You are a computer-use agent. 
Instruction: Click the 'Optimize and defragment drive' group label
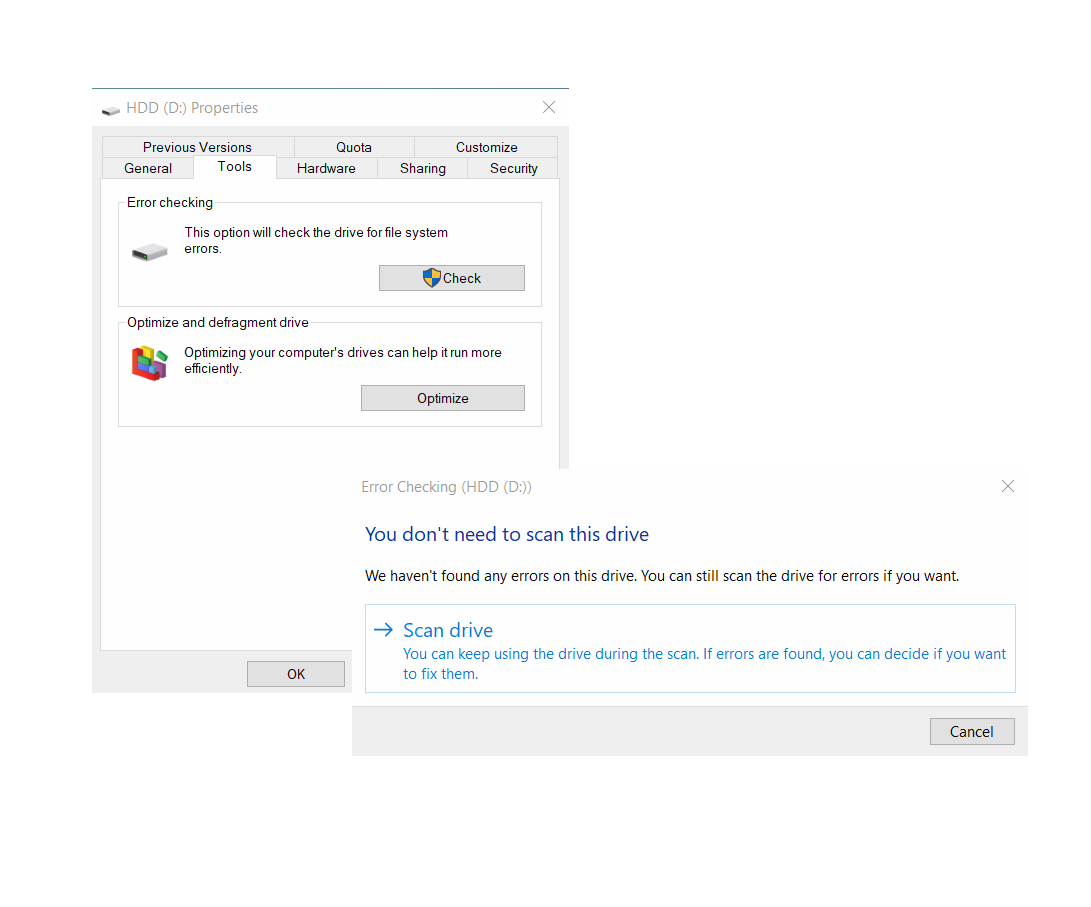218,323
